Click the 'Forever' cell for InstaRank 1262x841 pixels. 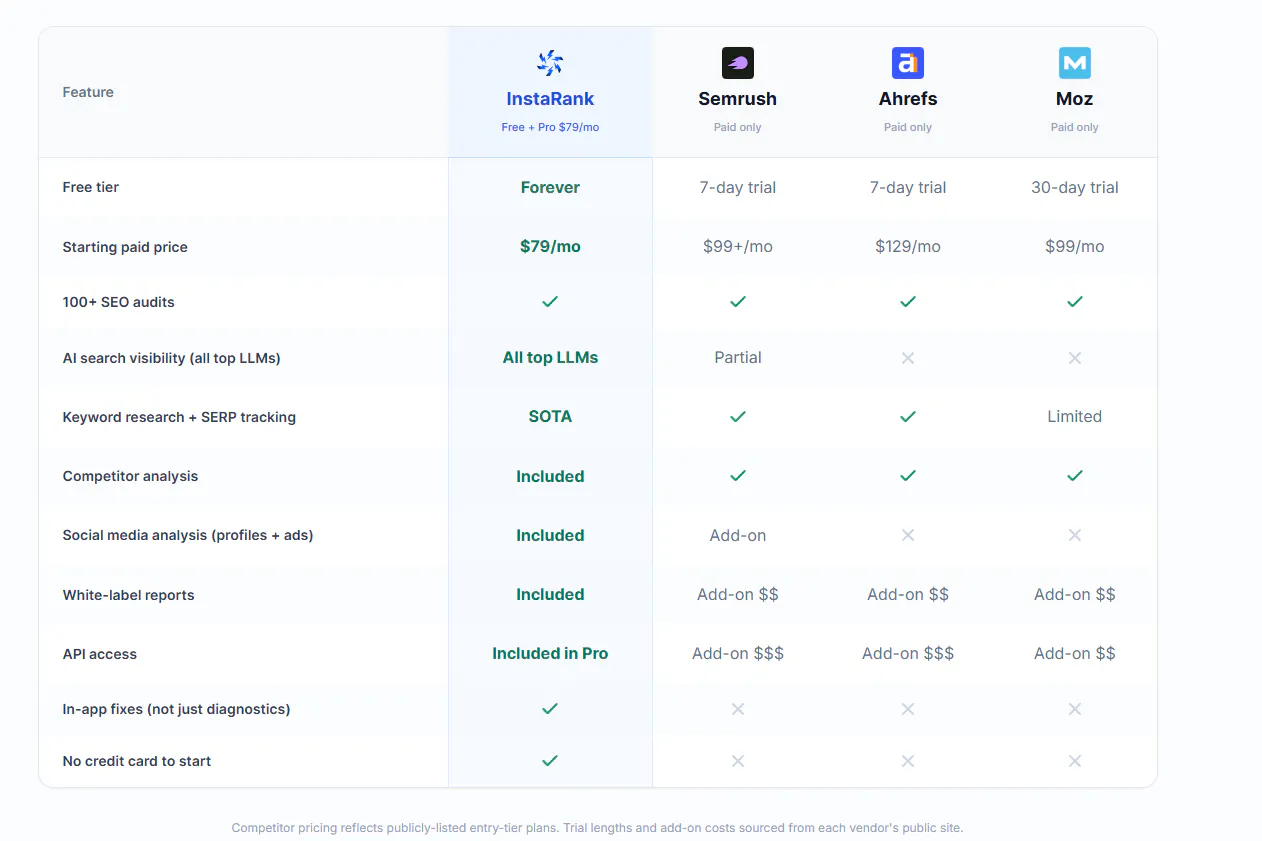click(550, 187)
